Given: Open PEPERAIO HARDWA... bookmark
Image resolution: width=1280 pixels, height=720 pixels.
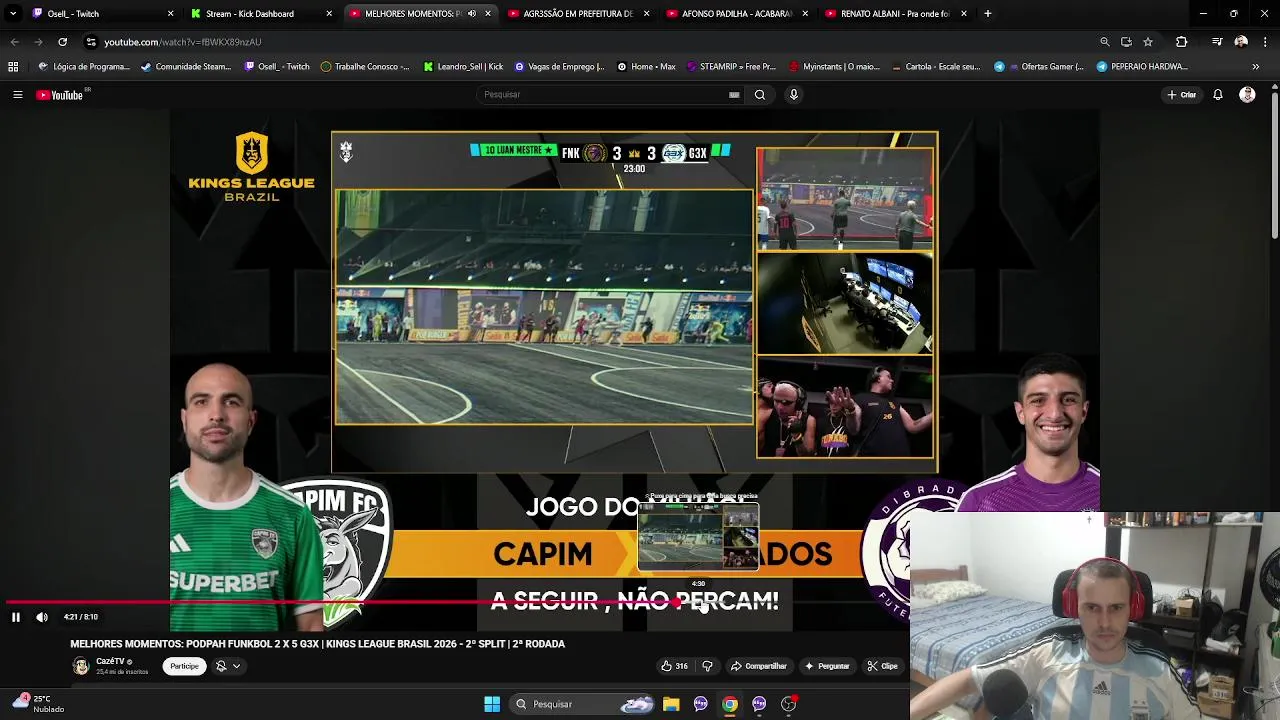Looking at the screenshot, I should (x=1142, y=67).
